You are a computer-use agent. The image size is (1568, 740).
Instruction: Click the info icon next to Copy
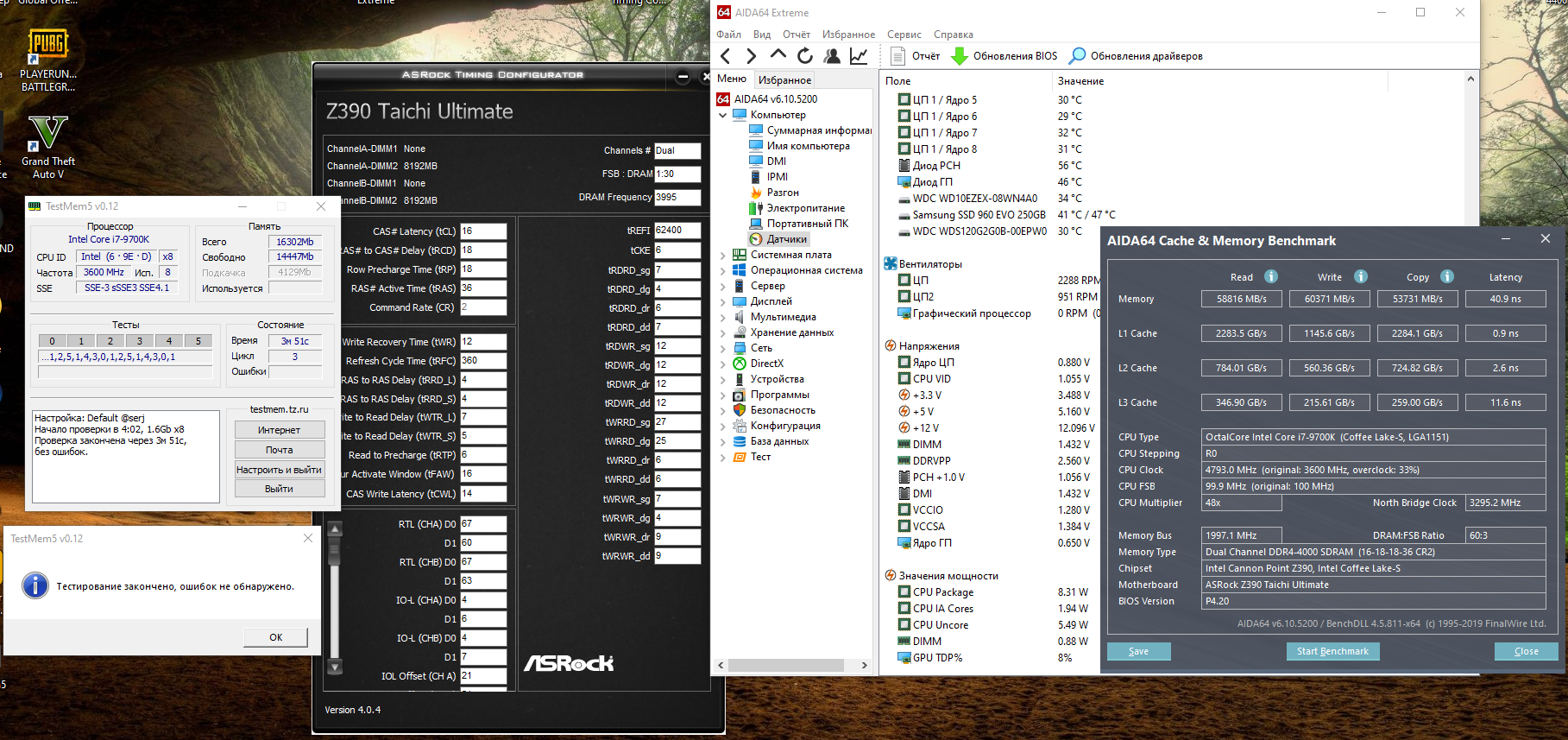(x=1447, y=276)
